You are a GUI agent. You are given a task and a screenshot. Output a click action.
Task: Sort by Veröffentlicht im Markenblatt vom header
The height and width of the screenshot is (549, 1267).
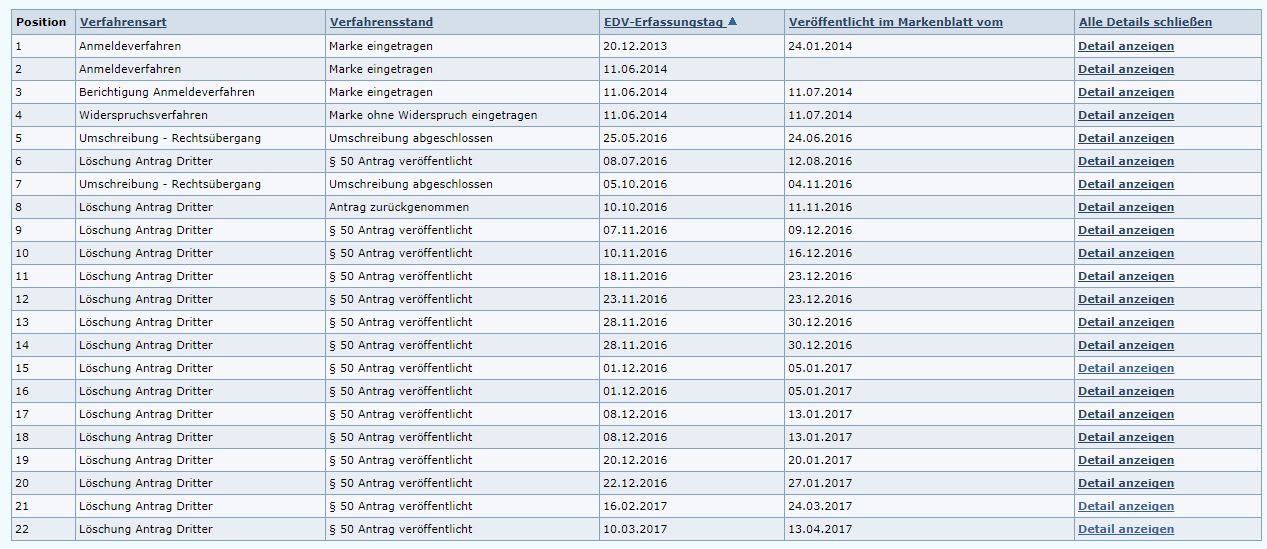[896, 22]
